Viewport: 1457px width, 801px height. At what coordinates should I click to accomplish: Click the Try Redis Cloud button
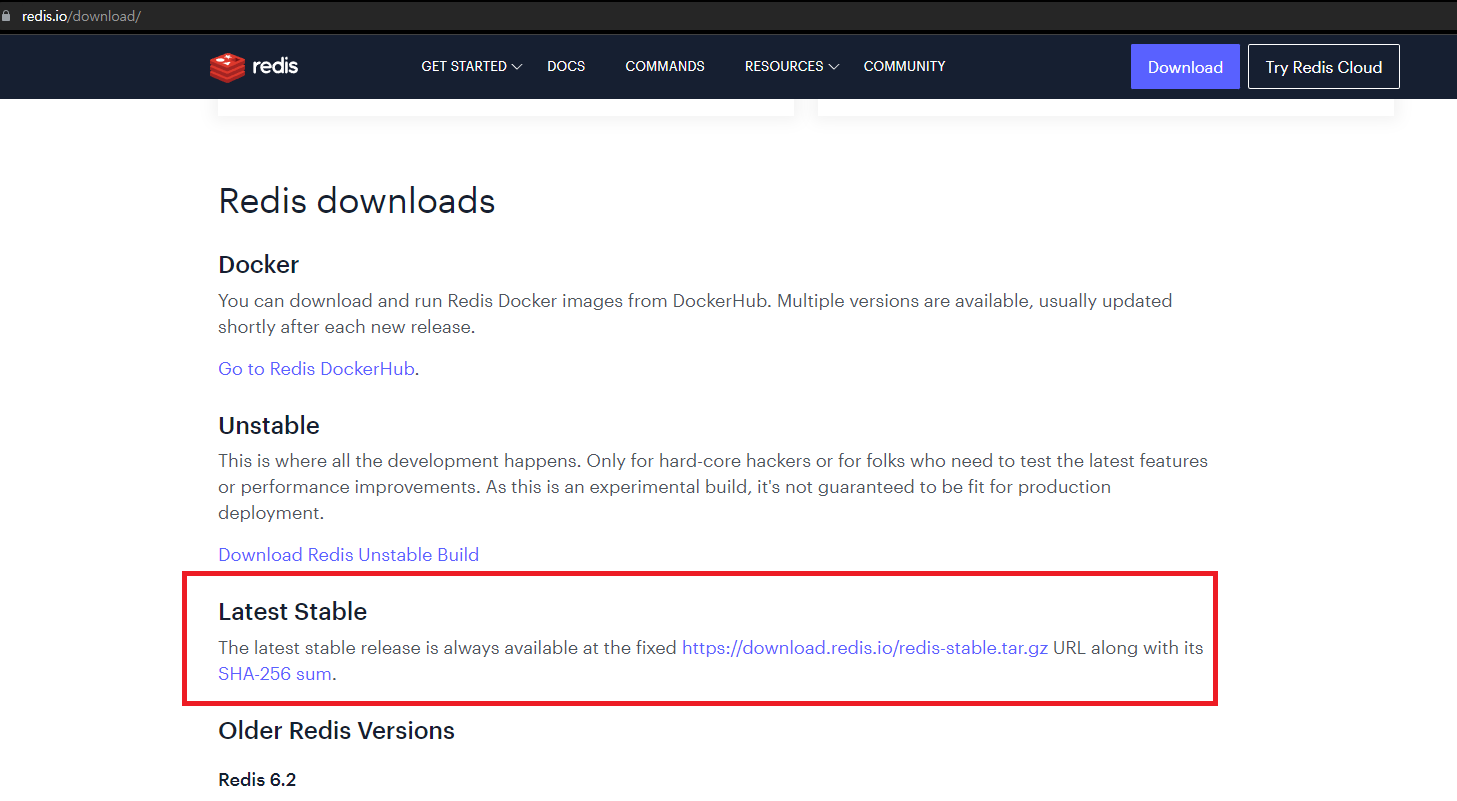click(1323, 67)
